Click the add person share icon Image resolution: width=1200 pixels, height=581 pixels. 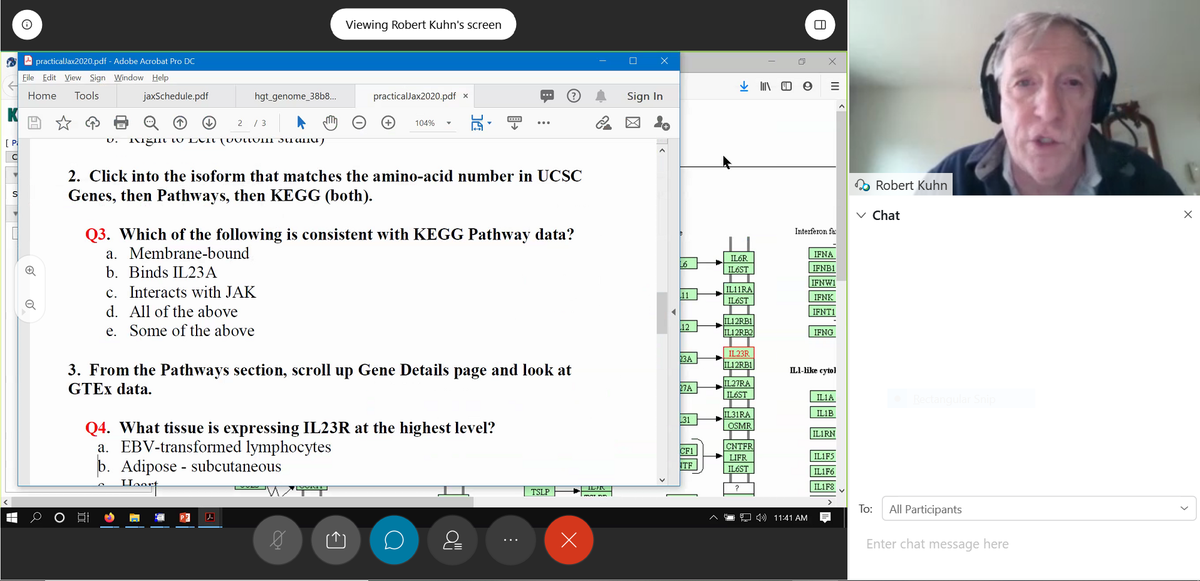(x=661, y=123)
